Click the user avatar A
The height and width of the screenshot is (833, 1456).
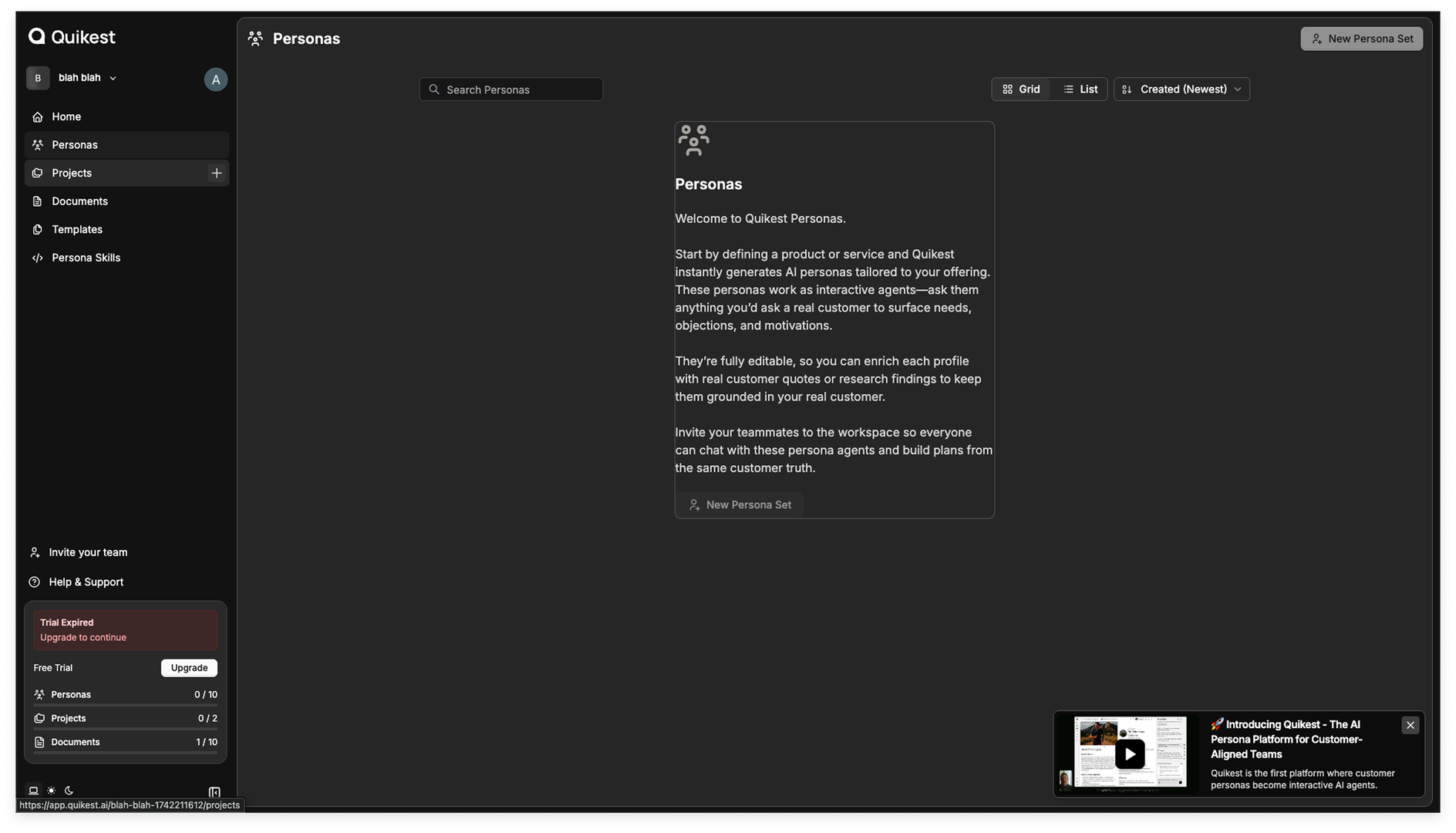coord(216,79)
